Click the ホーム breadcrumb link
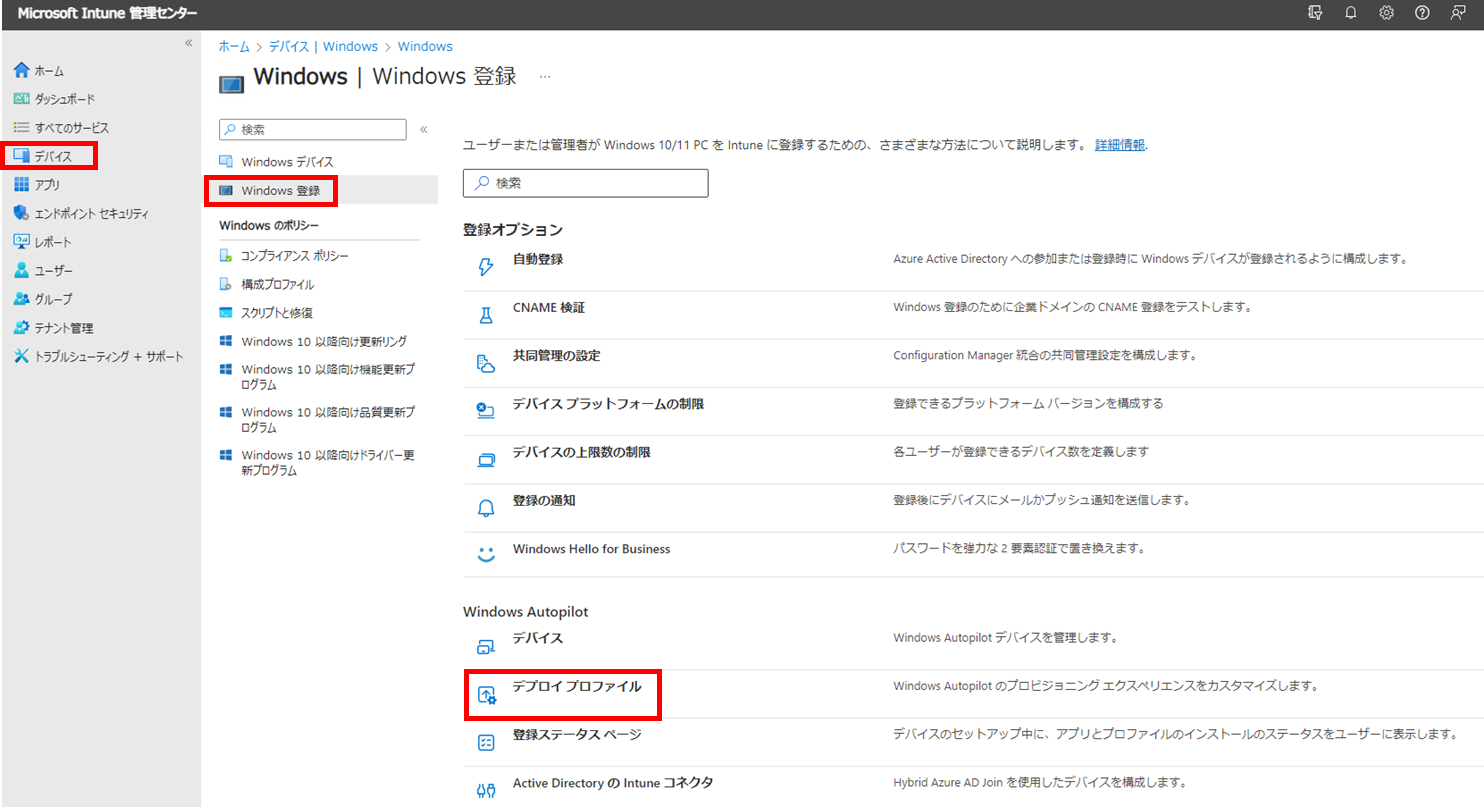Screen dimensions: 1484x807 (234, 46)
